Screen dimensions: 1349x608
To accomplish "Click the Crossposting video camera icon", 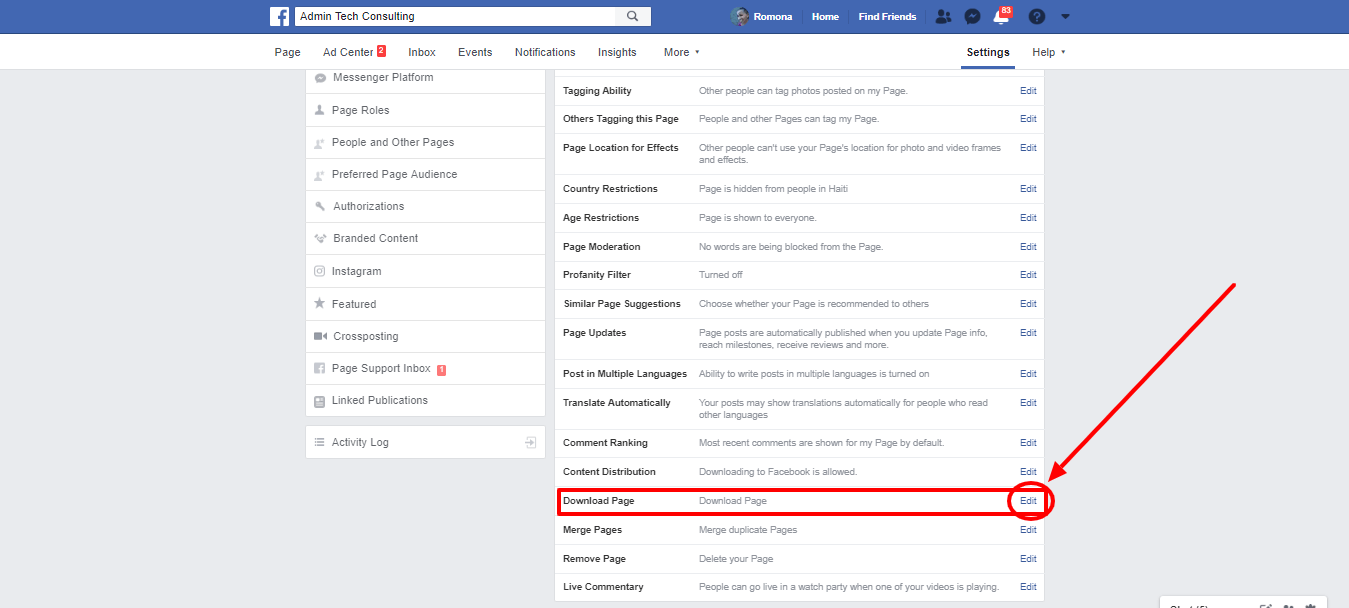I will pos(320,336).
